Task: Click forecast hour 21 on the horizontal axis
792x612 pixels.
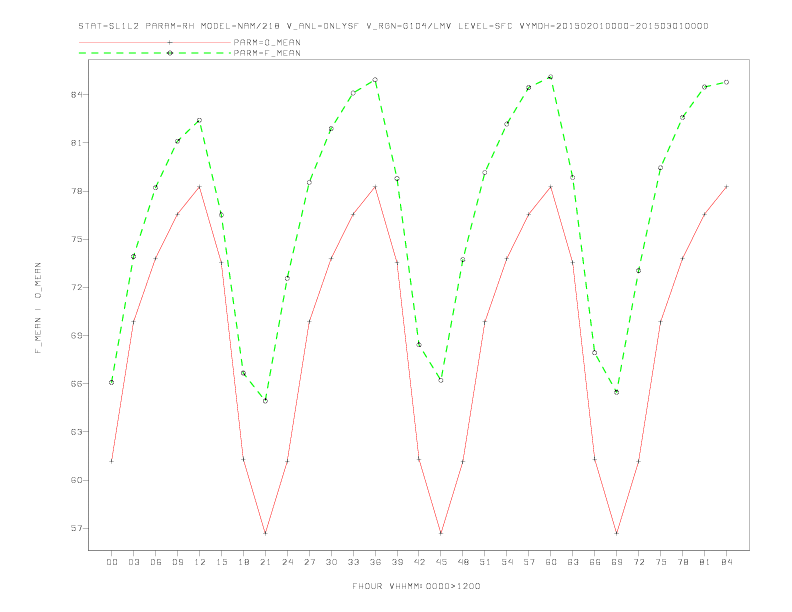Action: pos(265,562)
